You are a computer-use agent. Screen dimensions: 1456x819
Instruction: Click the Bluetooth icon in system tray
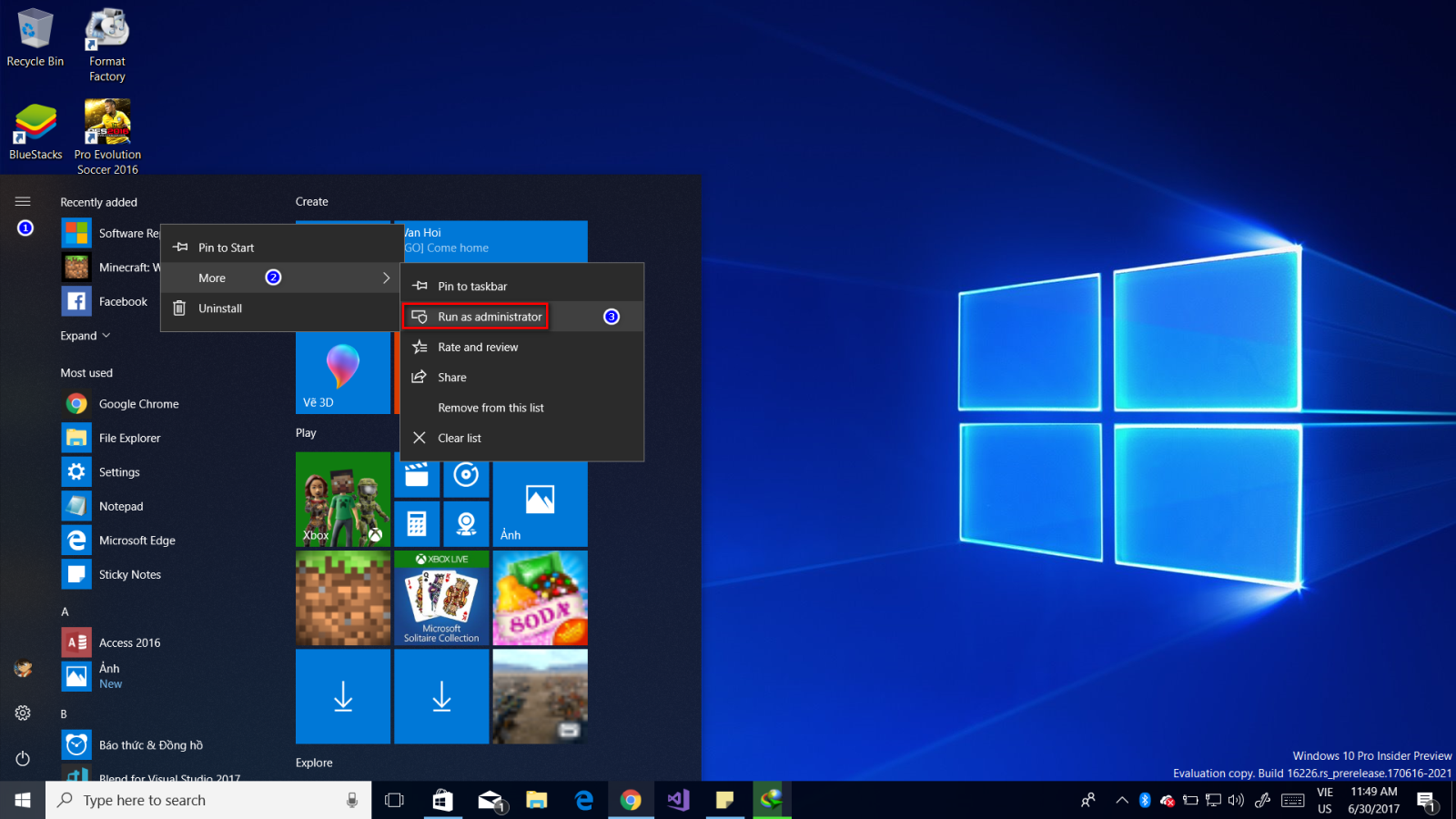[x=1145, y=800]
